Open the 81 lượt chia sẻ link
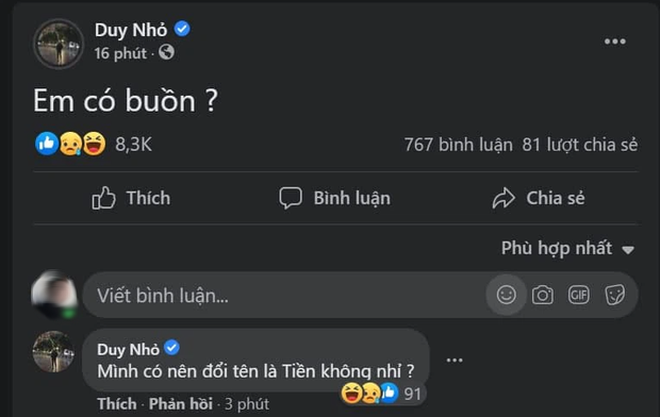The image size is (660, 417). [x=580, y=145]
